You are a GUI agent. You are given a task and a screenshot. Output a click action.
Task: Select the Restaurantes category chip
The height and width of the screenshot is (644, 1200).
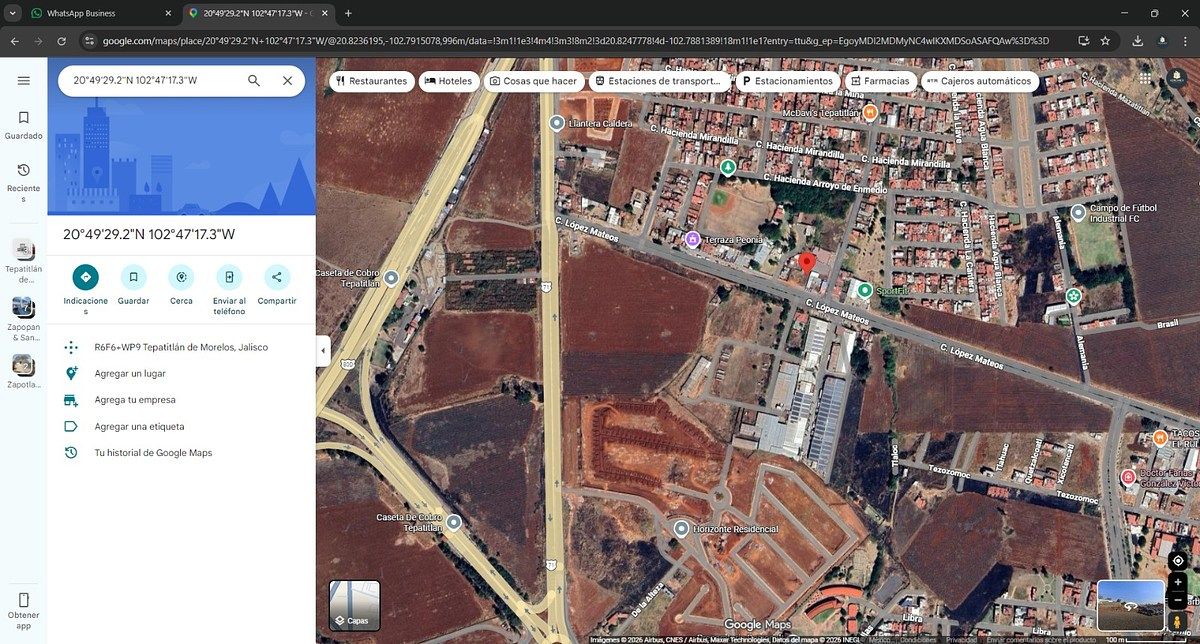[372, 81]
